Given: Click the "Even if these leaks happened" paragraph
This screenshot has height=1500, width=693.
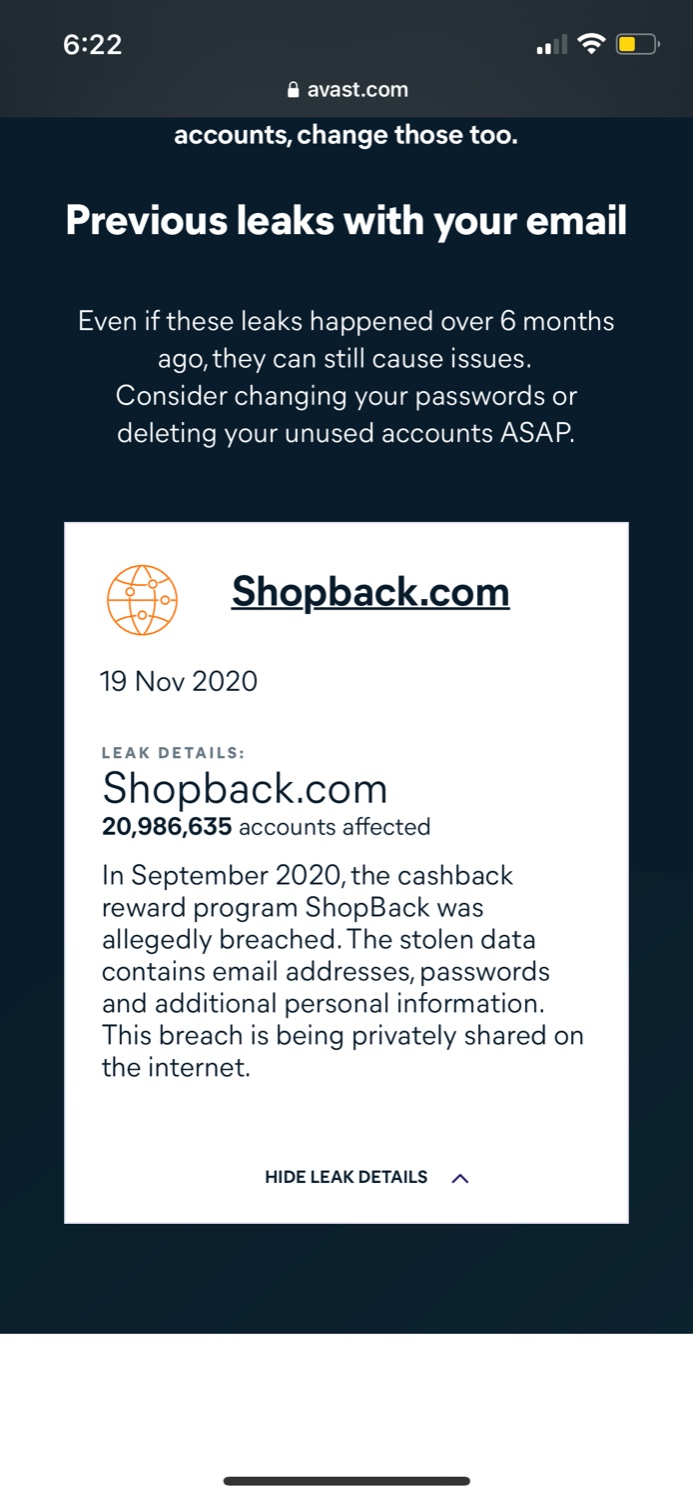Looking at the screenshot, I should click(346, 377).
